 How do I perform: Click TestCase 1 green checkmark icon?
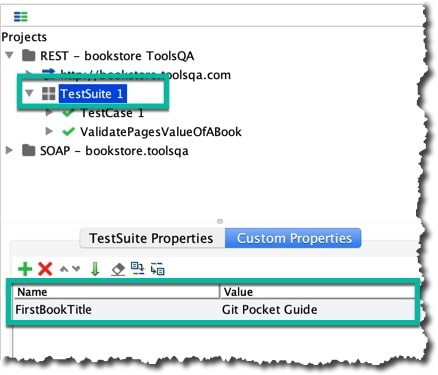click(x=68, y=113)
